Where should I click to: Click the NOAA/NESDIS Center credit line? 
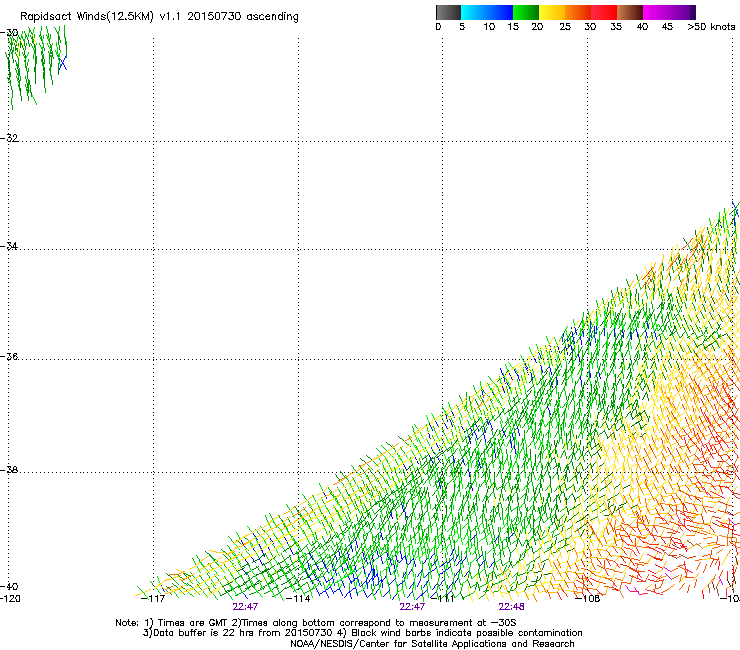(x=432, y=644)
